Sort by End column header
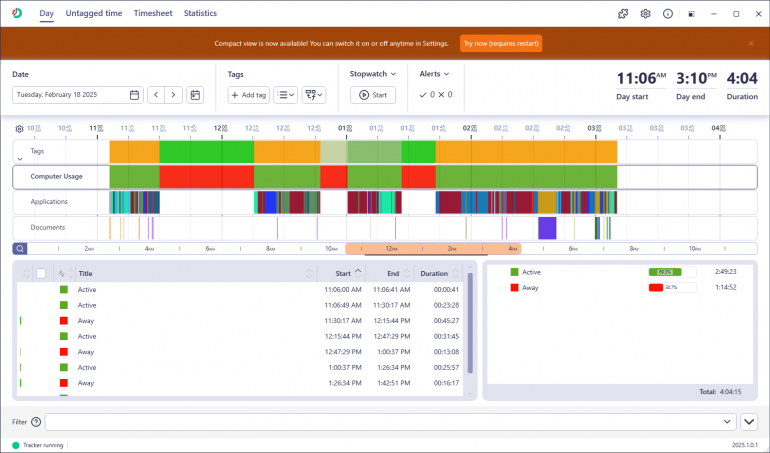 [393, 273]
